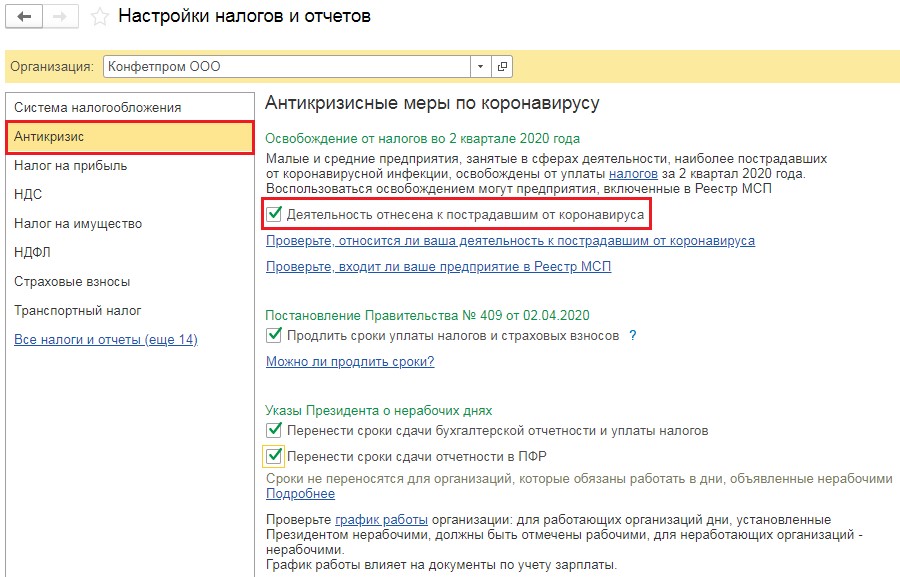900x577 pixels.
Task: Open the question mark help hint
Action: click(633, 335)
